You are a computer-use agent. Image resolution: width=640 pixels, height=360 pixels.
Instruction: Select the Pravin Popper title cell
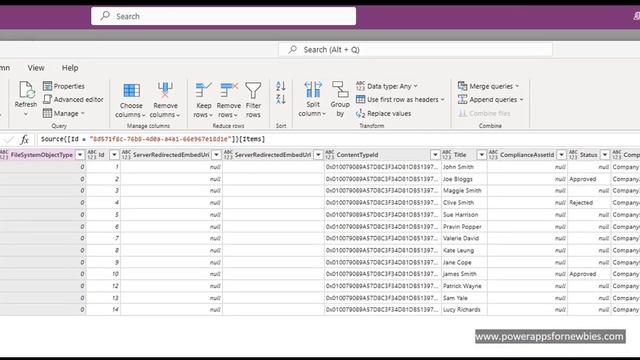pyautogui.click(x=464, y=227)
